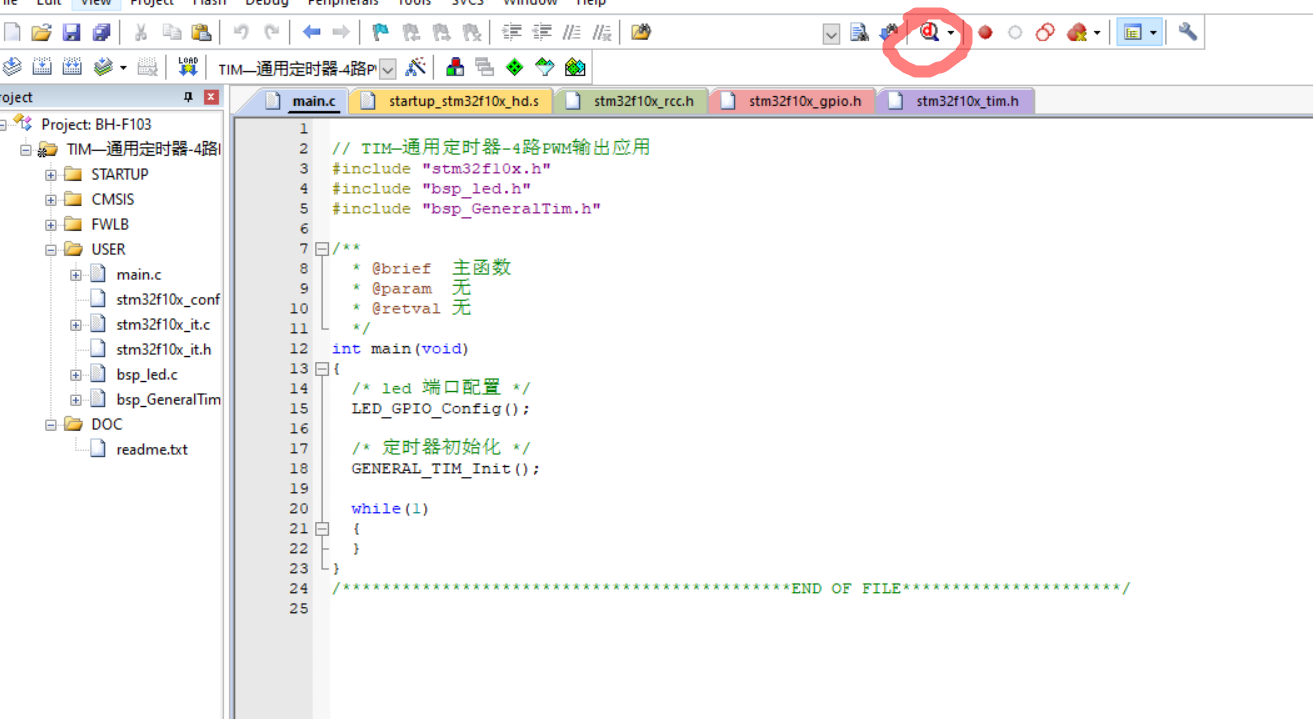
Task: Expand the CMSIS folder
Action: tap(51, 199)
